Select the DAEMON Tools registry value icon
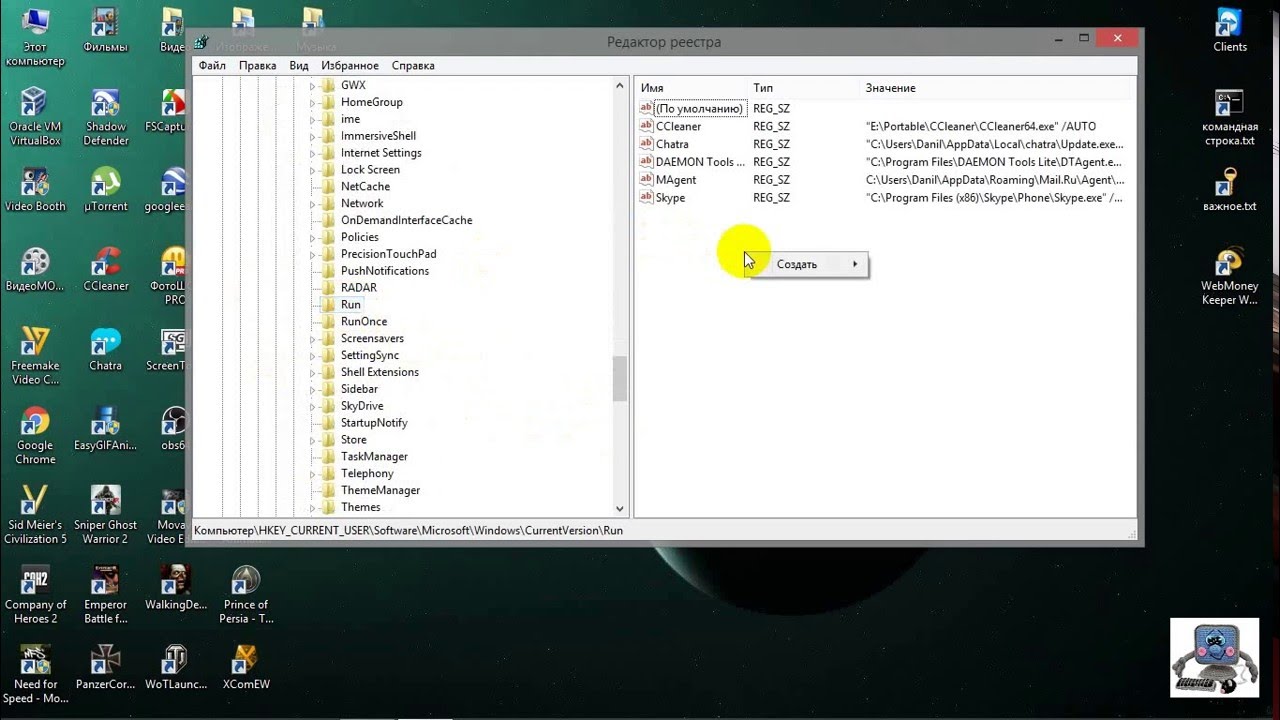 (x=646, y=162)
